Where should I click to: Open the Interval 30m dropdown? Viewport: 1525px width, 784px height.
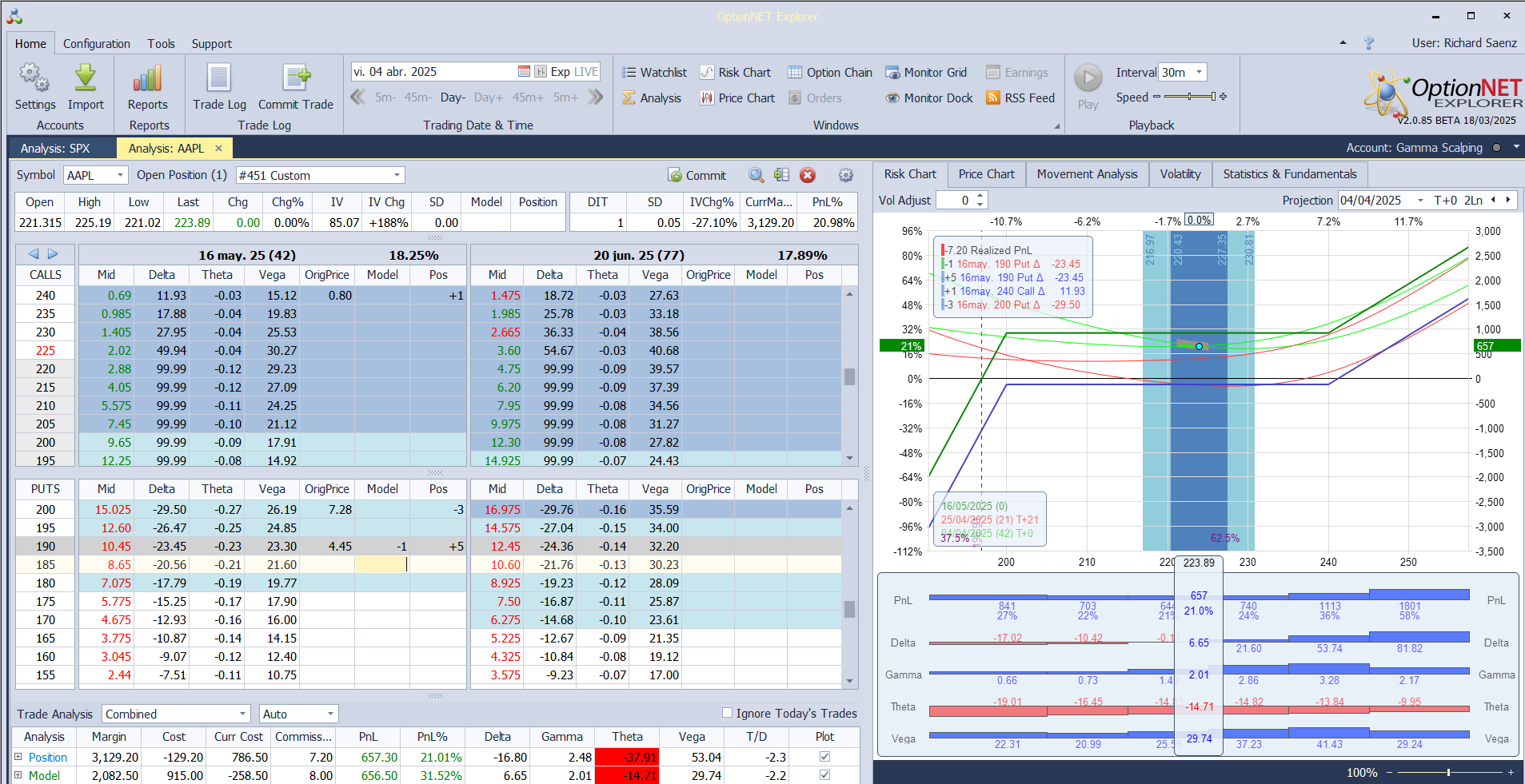click(x=1199, y=72)
